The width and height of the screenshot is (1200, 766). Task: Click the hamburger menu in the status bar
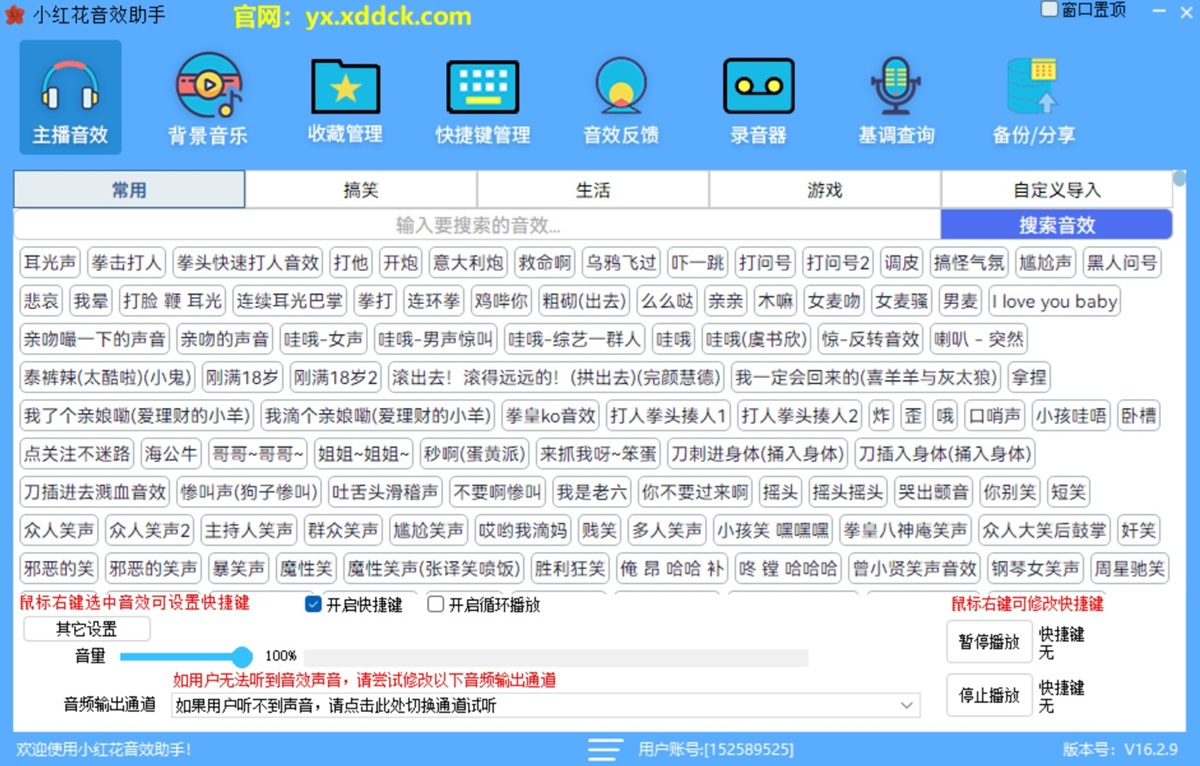point(604,749)
